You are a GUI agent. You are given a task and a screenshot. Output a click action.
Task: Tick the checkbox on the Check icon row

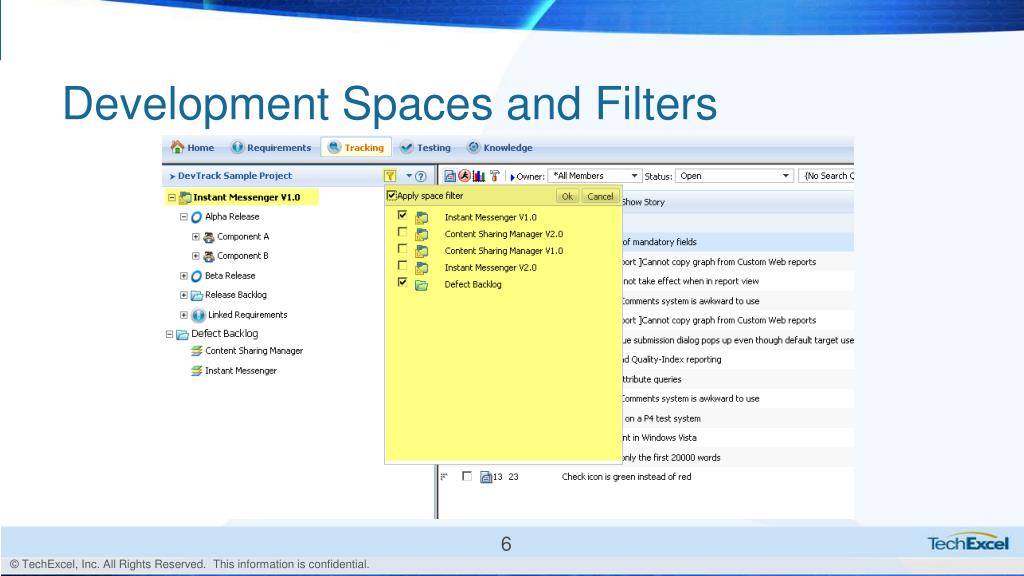(467, 476)
